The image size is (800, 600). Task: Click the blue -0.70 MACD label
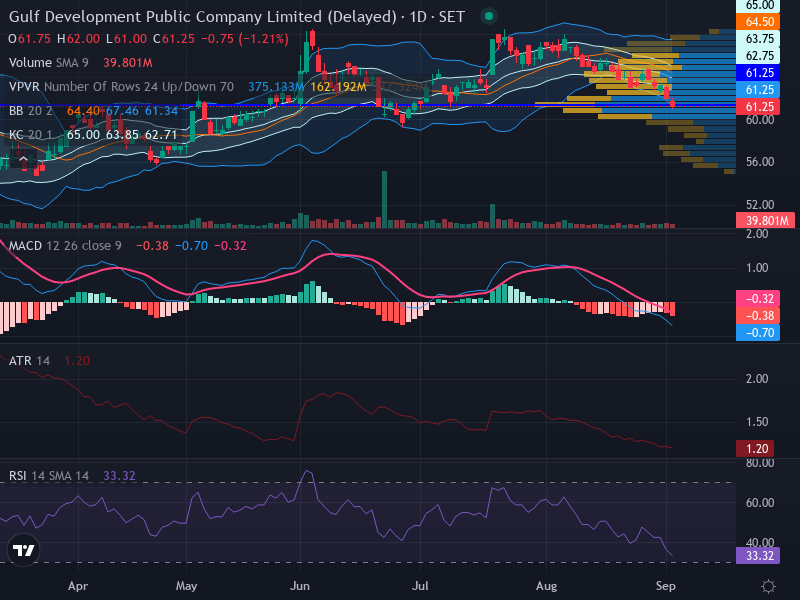tap(758, 333)
